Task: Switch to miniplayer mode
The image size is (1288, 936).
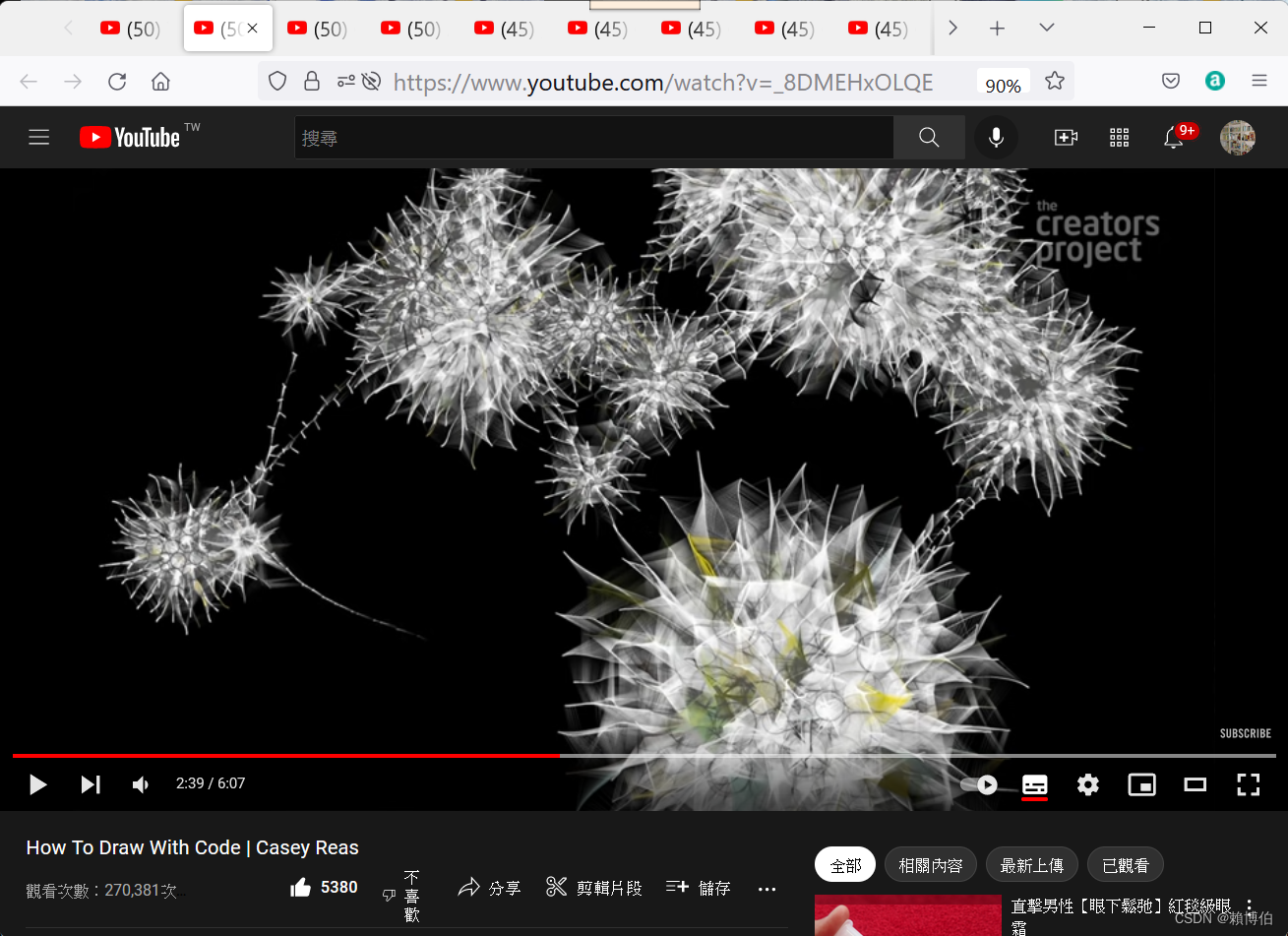Action: [x=1141, y=784]
